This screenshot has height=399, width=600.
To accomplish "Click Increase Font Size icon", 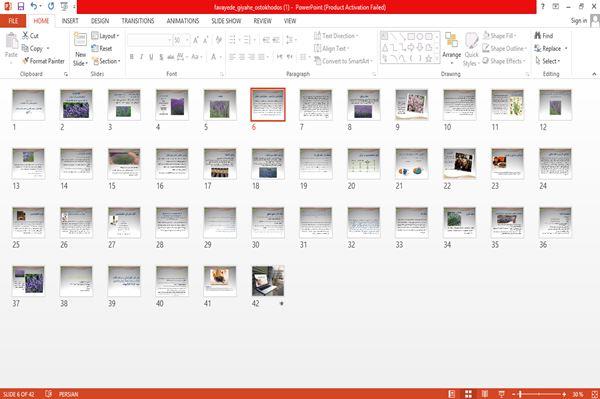I will tap(196, 40).
